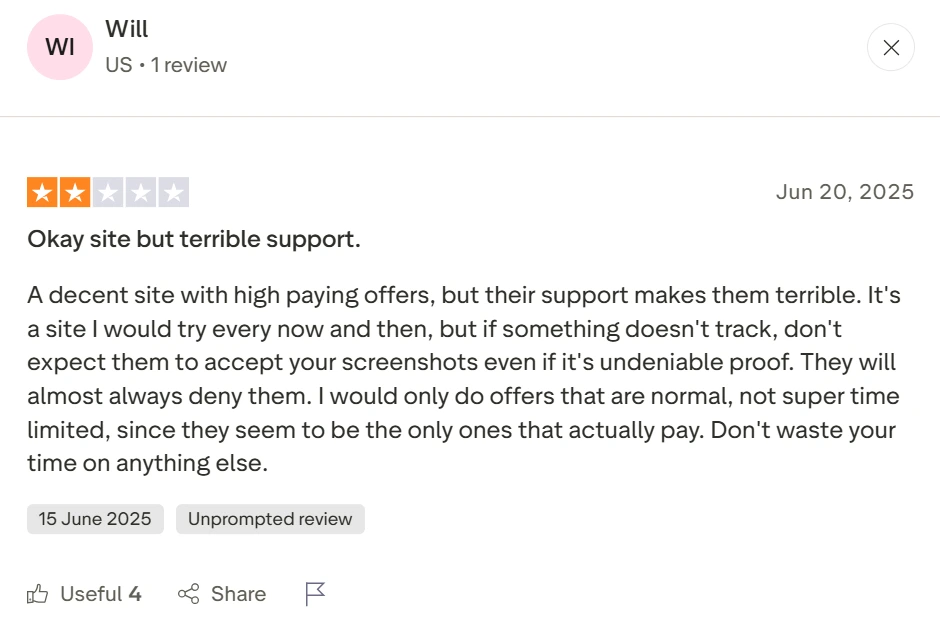940x639 pixels.
Task: Click the '1 review' count text
Action: coord(189,65)
